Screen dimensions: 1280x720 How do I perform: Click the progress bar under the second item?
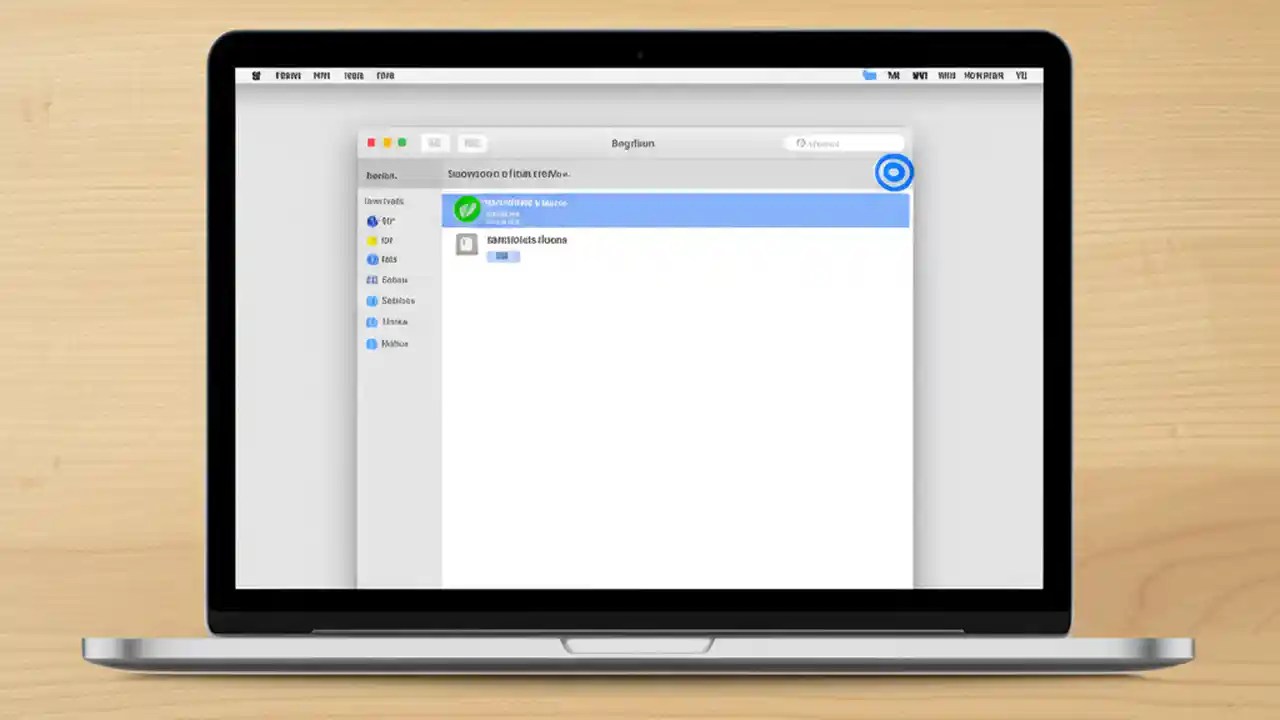pos(503,256)
